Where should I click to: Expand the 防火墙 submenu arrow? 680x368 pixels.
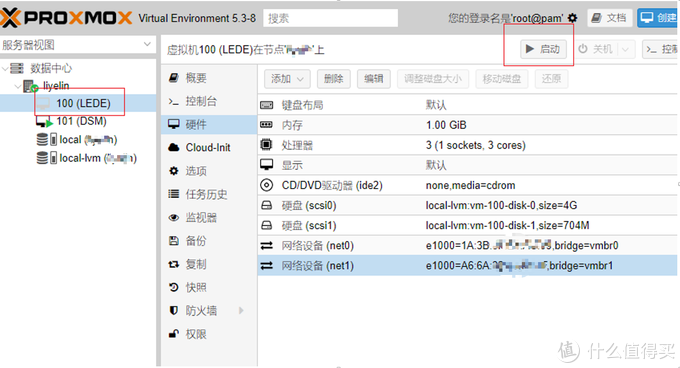(241, 310)
